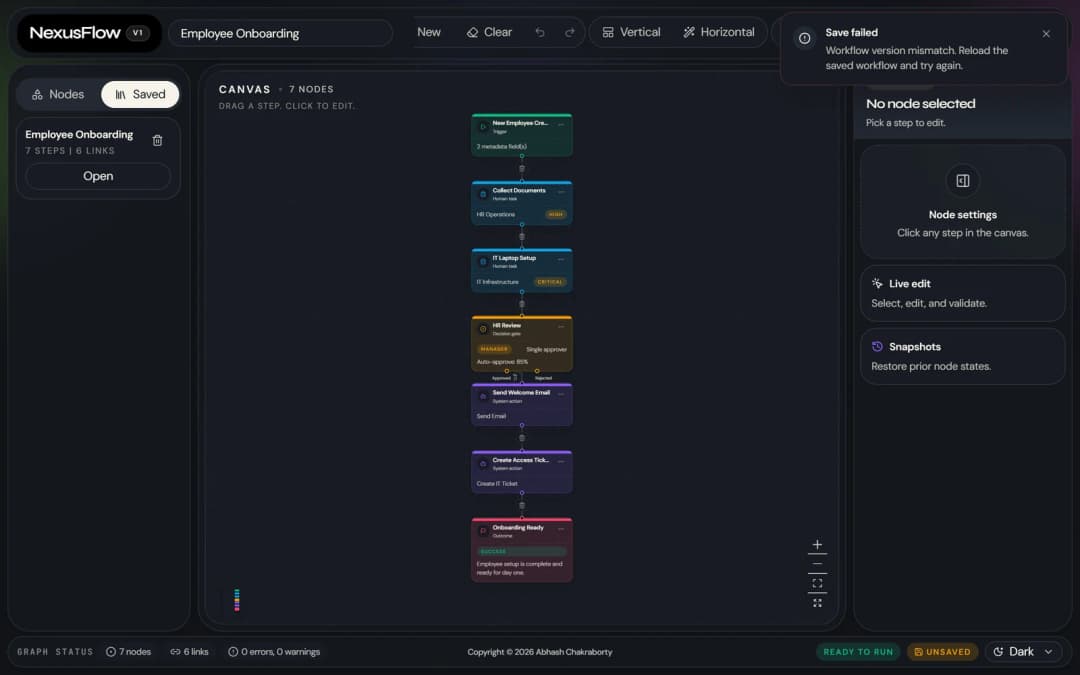Open the Live edit card
This screenshot has width=1080, height=675.
coord(962,293)
